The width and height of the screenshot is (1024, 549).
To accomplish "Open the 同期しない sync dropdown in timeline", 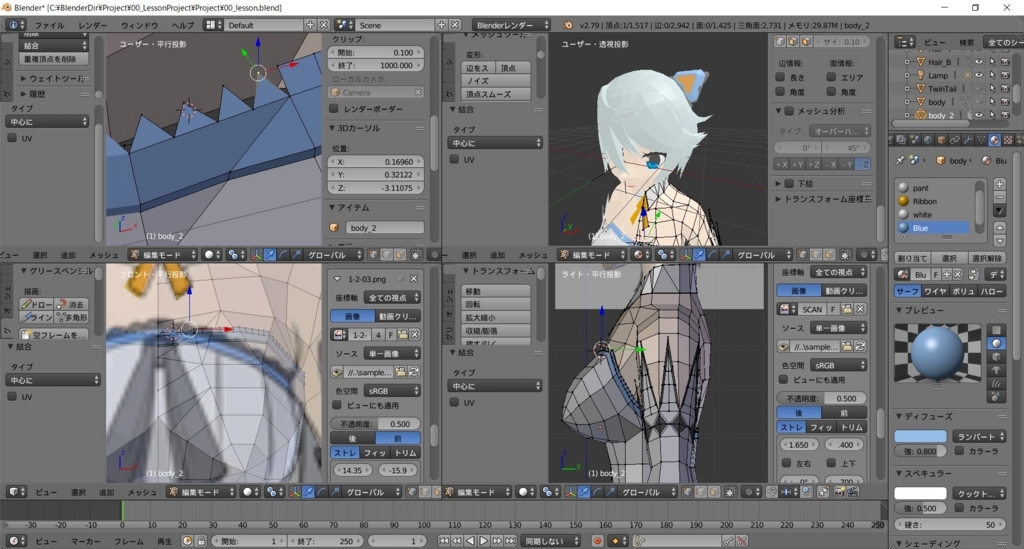I will [551, 541].
